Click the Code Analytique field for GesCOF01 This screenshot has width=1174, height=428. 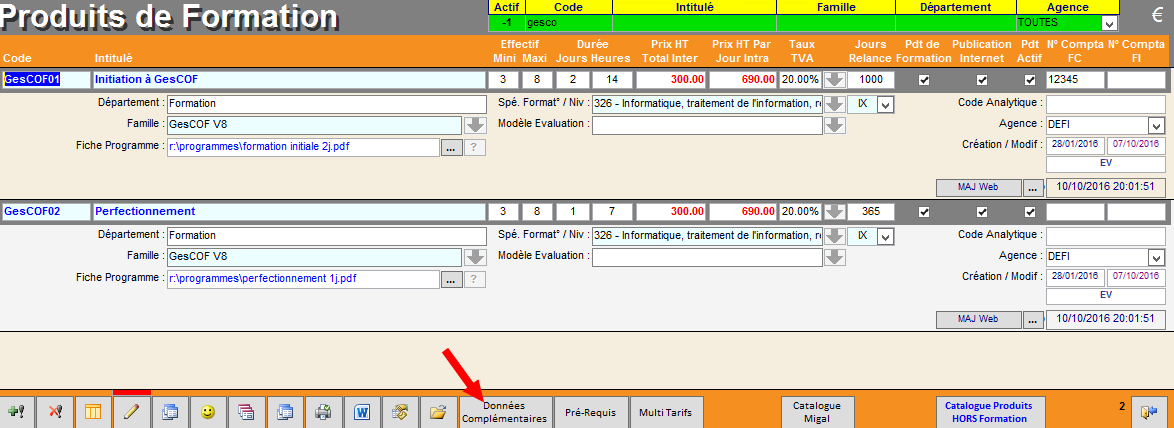(1105, 103)
